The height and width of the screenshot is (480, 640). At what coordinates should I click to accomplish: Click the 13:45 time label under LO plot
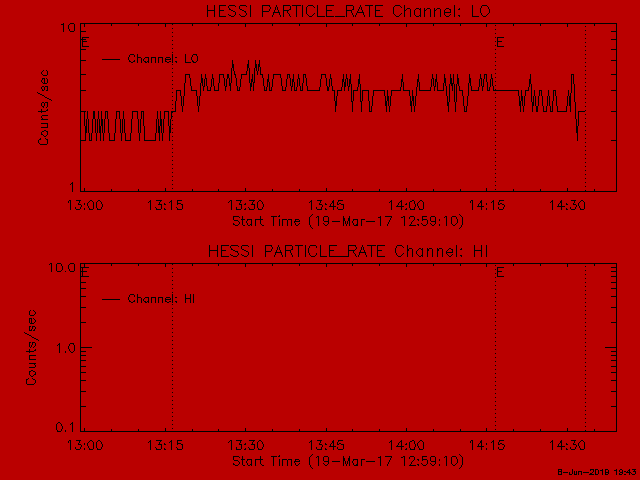point(326,205)
